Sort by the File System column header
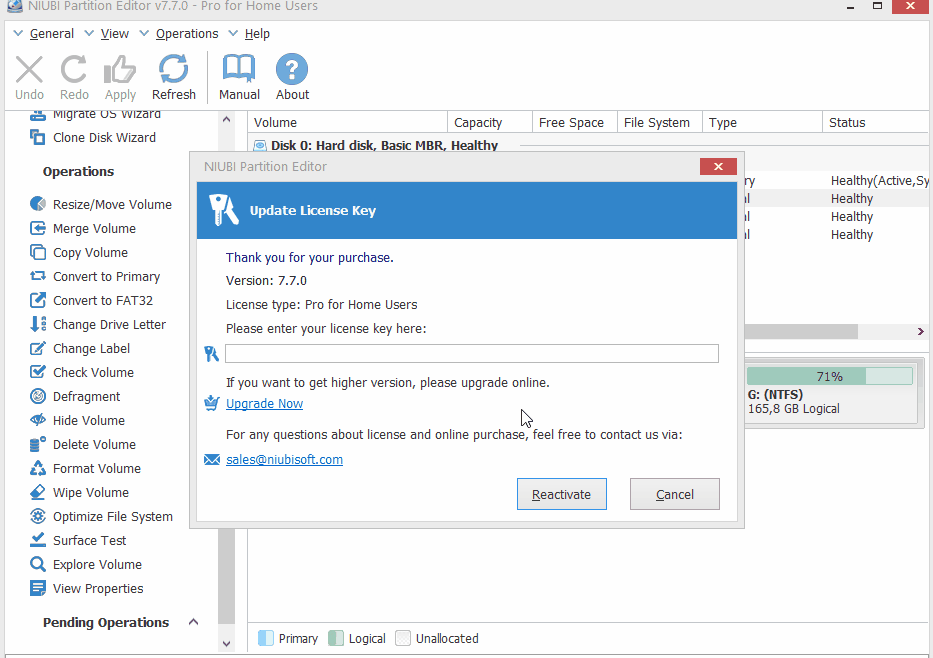The height and width of the screenshot is (658, 933). 660,123
